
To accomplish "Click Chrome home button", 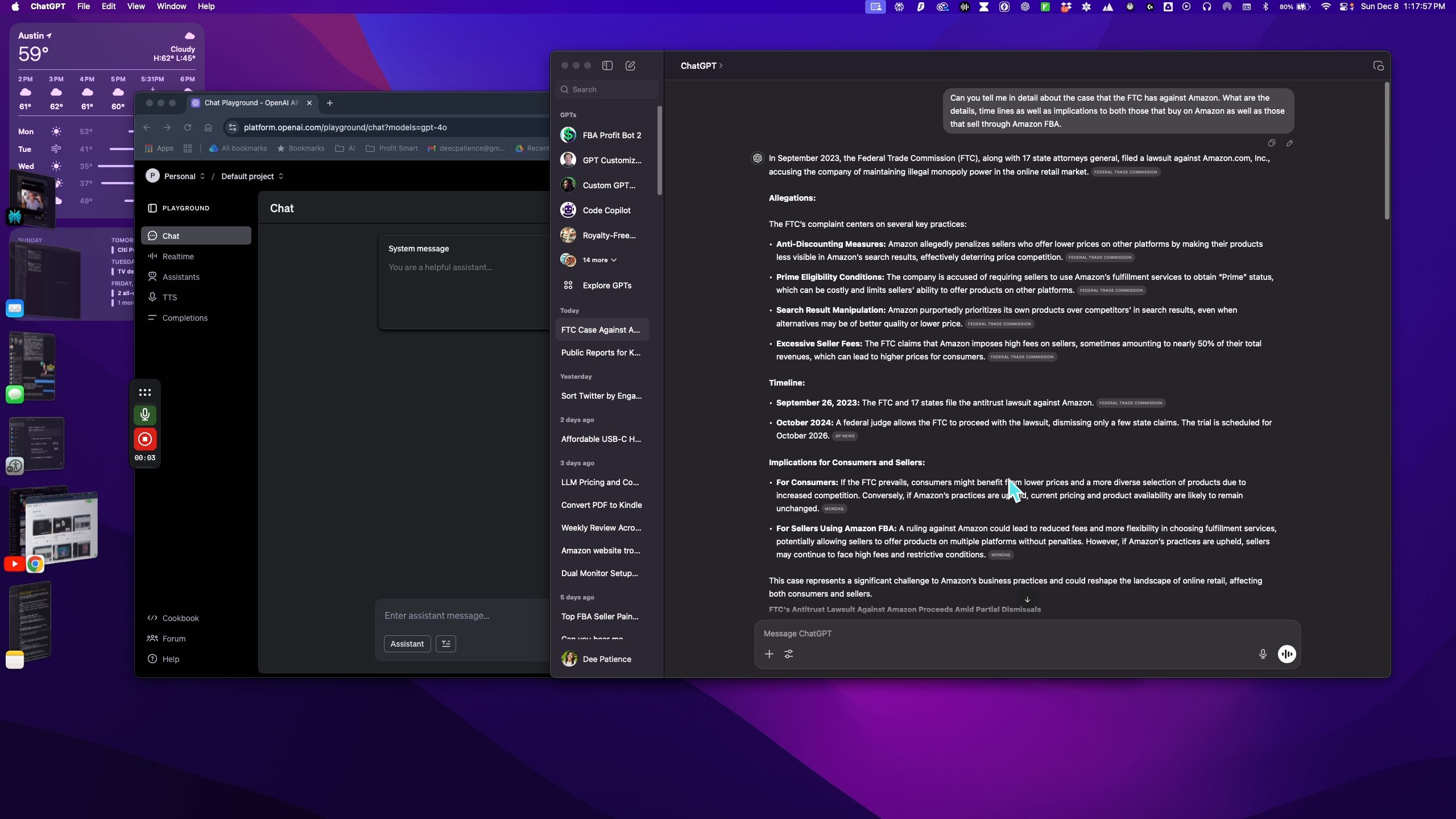I will 208,127.
